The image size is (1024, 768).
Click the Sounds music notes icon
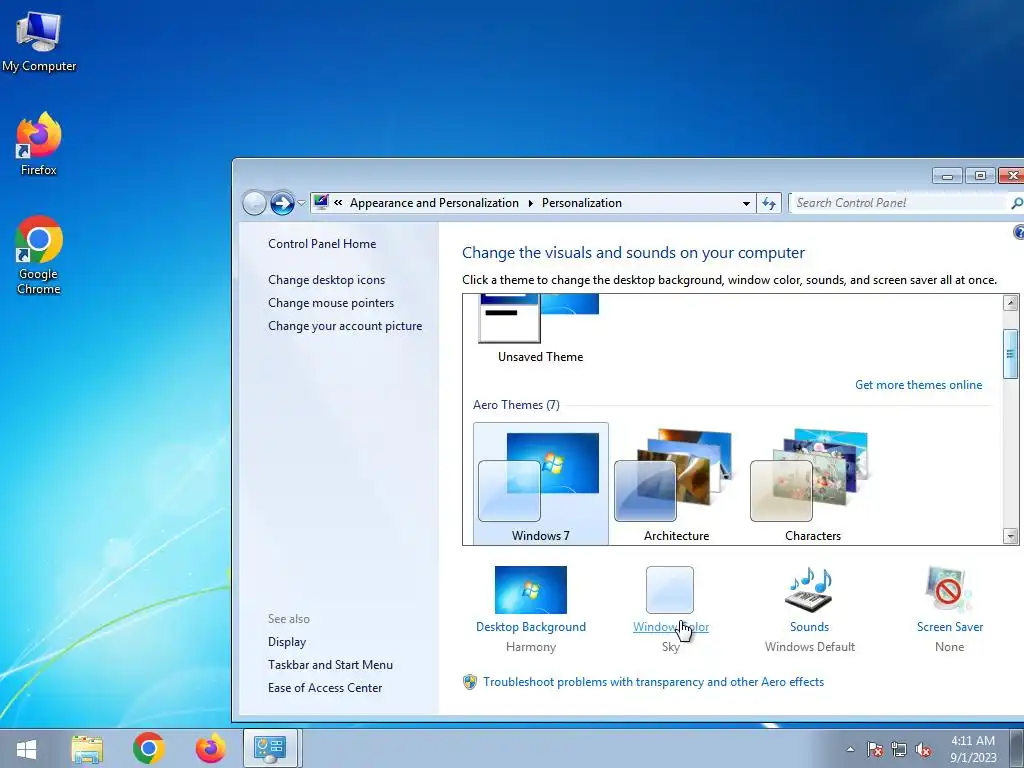(809, 590)
